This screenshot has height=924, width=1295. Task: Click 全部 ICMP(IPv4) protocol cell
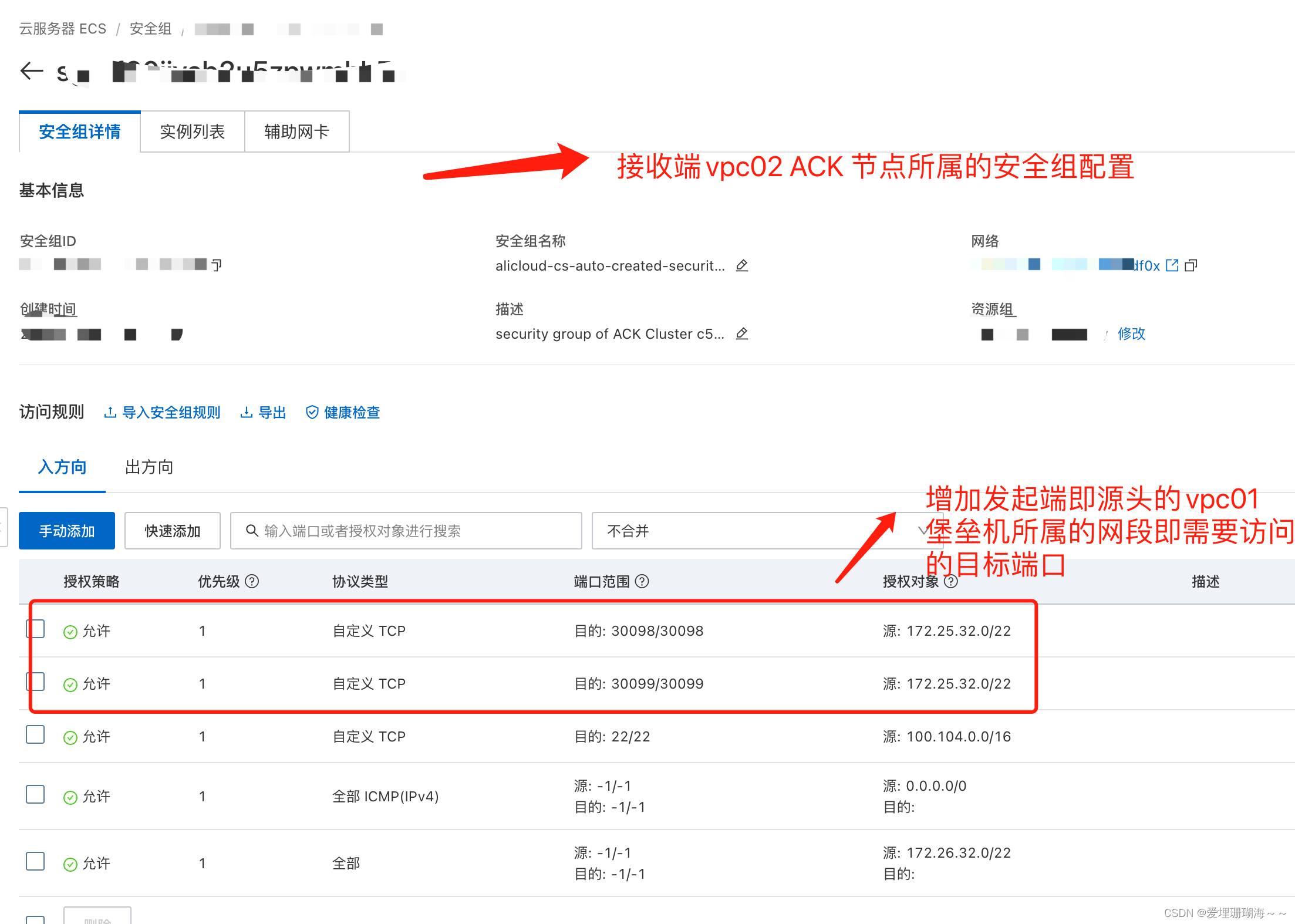click(x=386, y=797)
